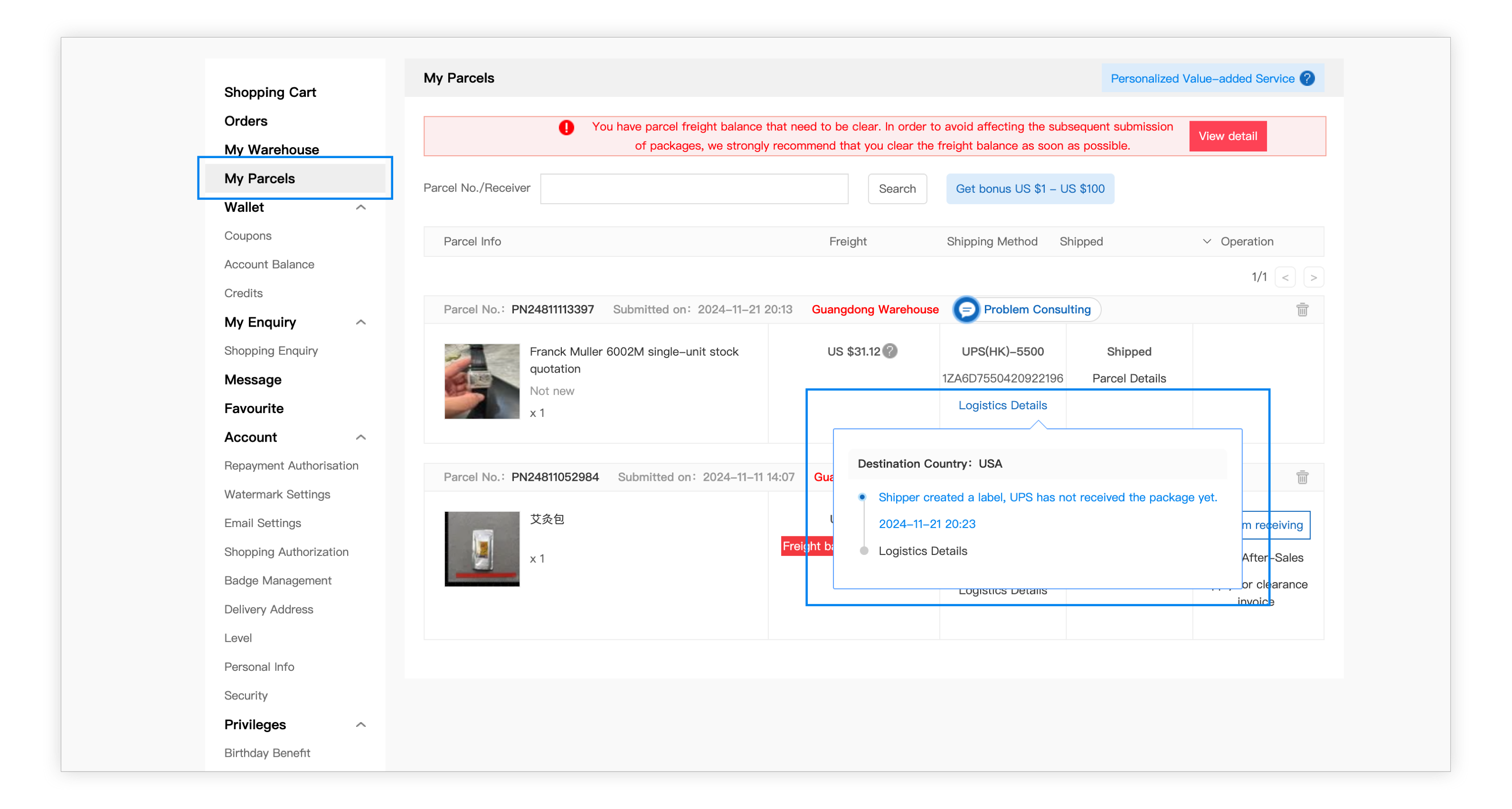Image resolution: width=1512 pixels, height=809 pixels.
Task: Go to previous page arrow
Action: 1285,277
